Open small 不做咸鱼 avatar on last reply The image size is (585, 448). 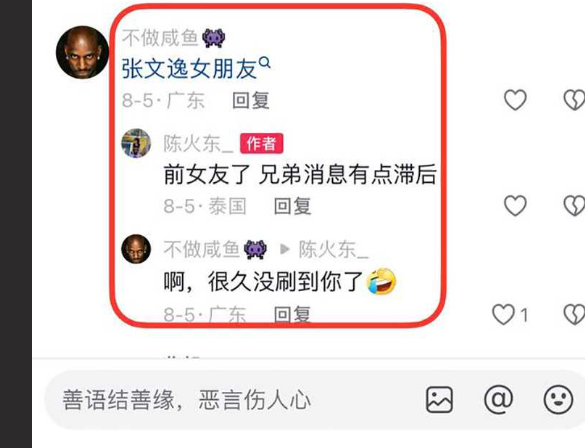click(x=136, y=249)
